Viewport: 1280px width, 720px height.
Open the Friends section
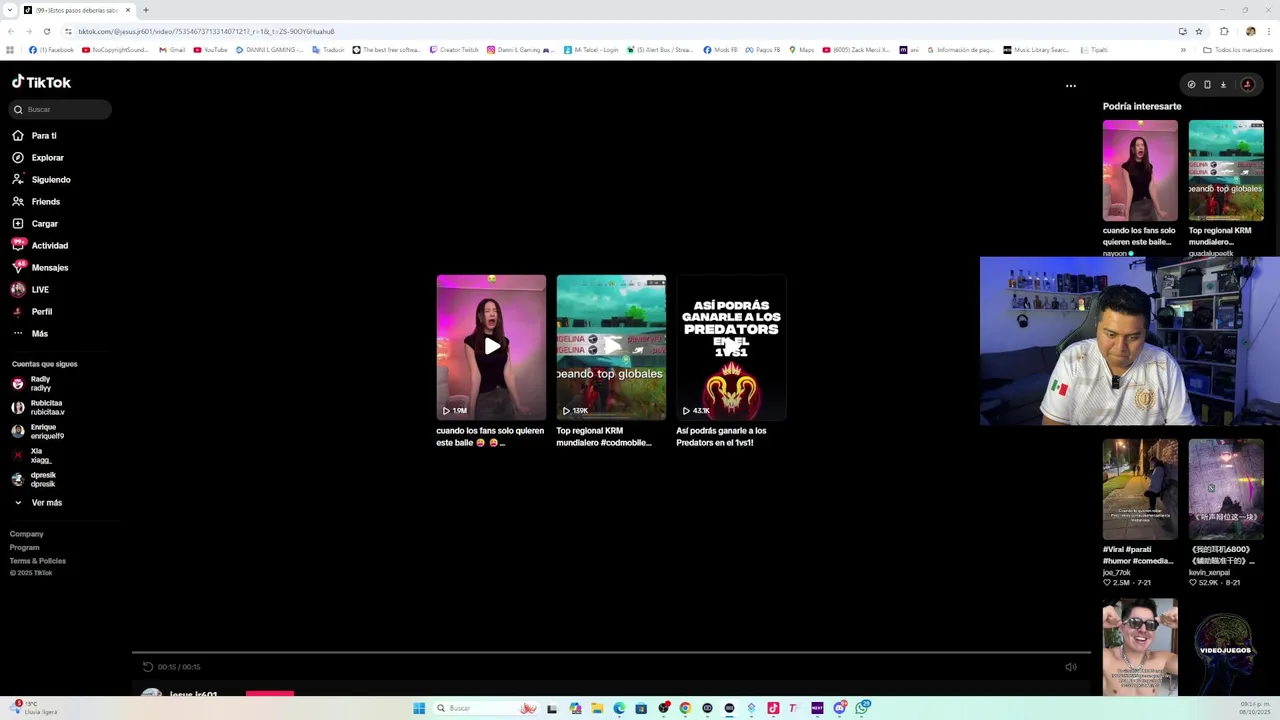pos(36,202)
